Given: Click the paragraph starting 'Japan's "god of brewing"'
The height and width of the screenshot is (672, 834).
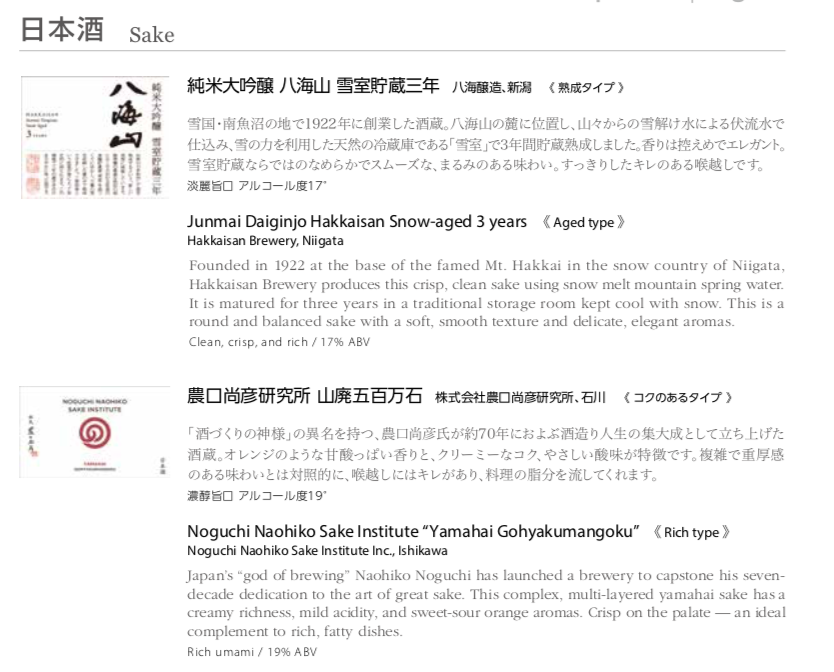Looking at the screenshot, I should point(486,603).
